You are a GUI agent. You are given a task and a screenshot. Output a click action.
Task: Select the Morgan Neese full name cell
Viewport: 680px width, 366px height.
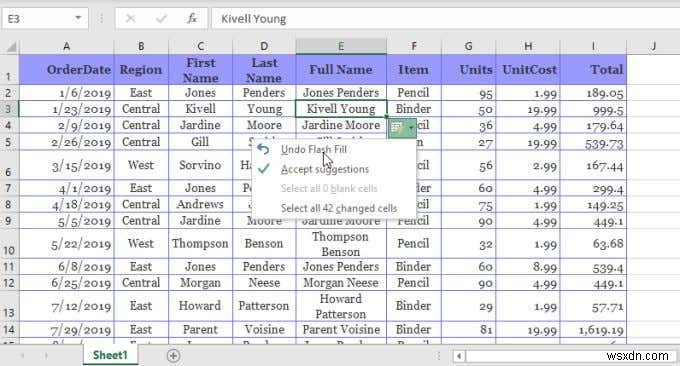341,283
